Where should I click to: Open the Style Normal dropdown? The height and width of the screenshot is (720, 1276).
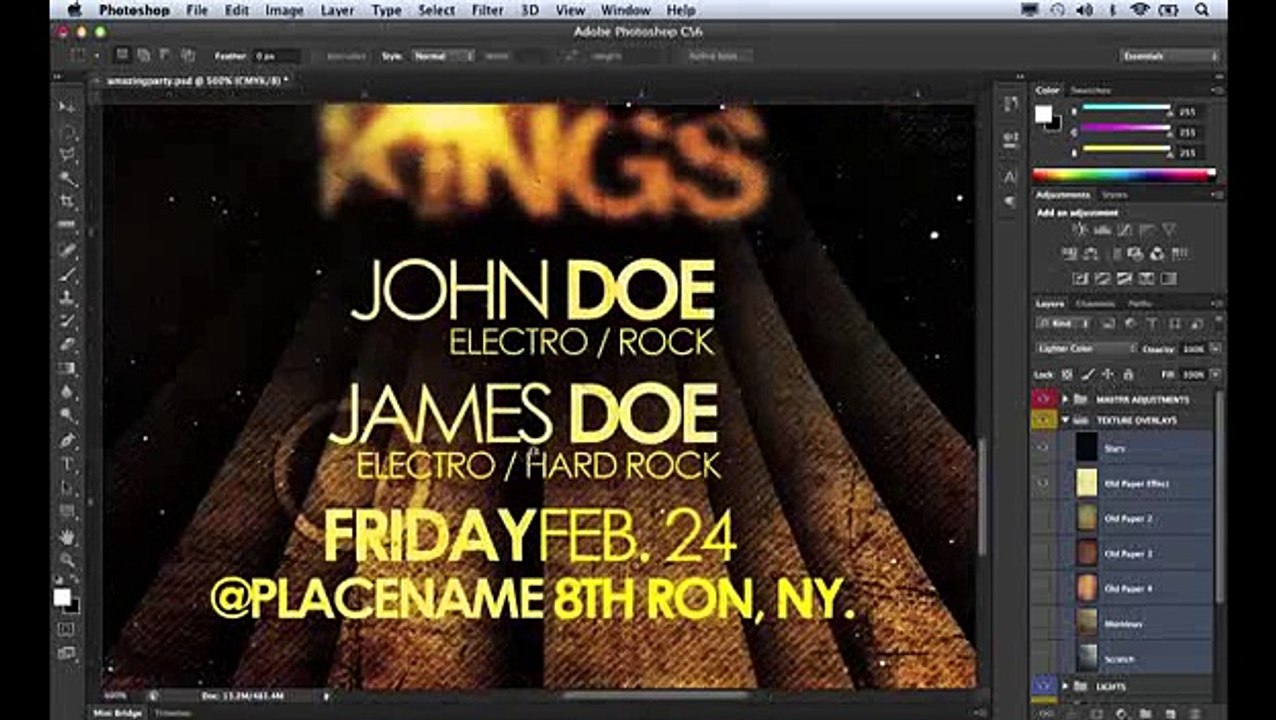(x=441, y=56)
